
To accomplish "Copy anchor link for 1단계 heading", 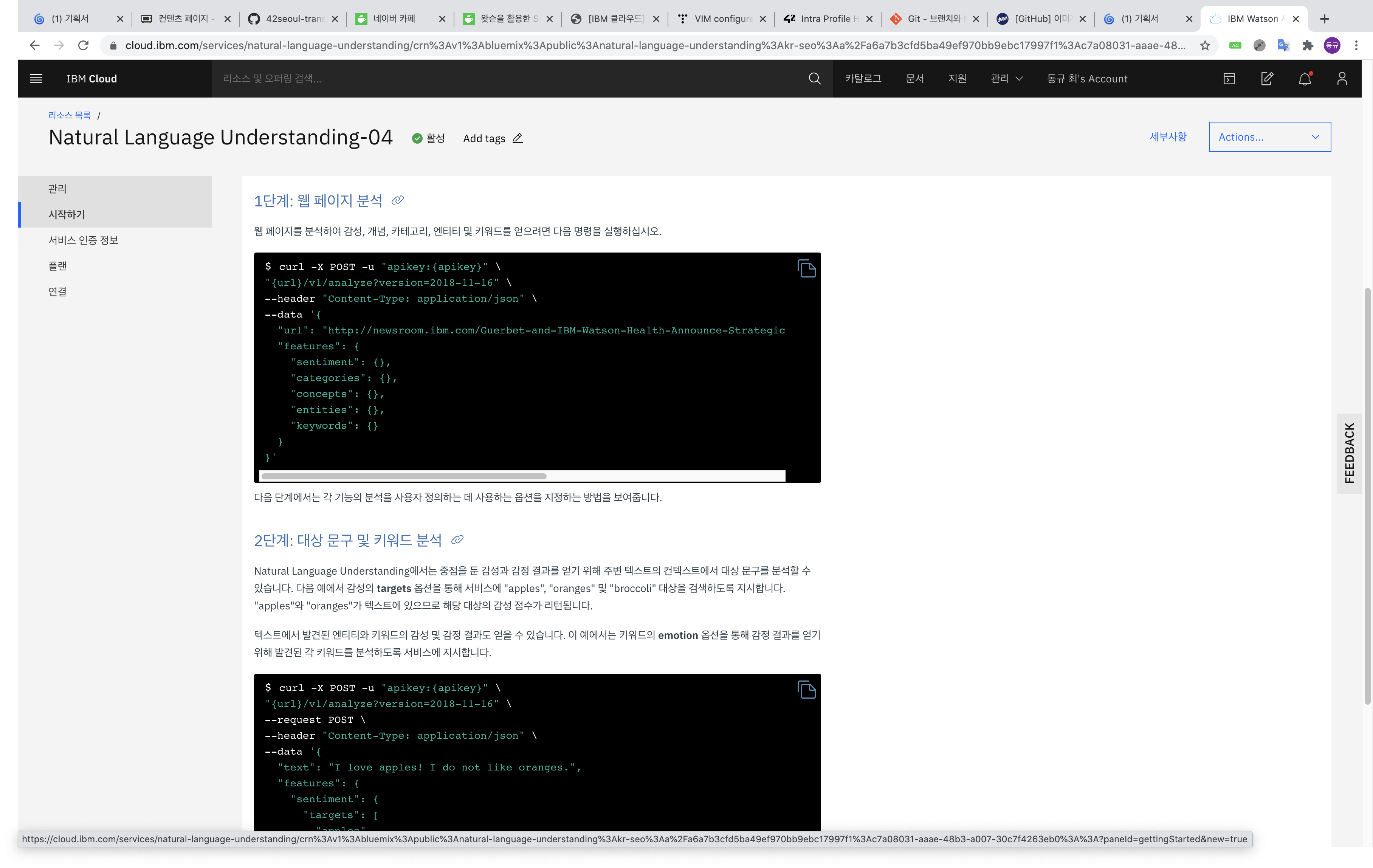I will click(397, 200).
